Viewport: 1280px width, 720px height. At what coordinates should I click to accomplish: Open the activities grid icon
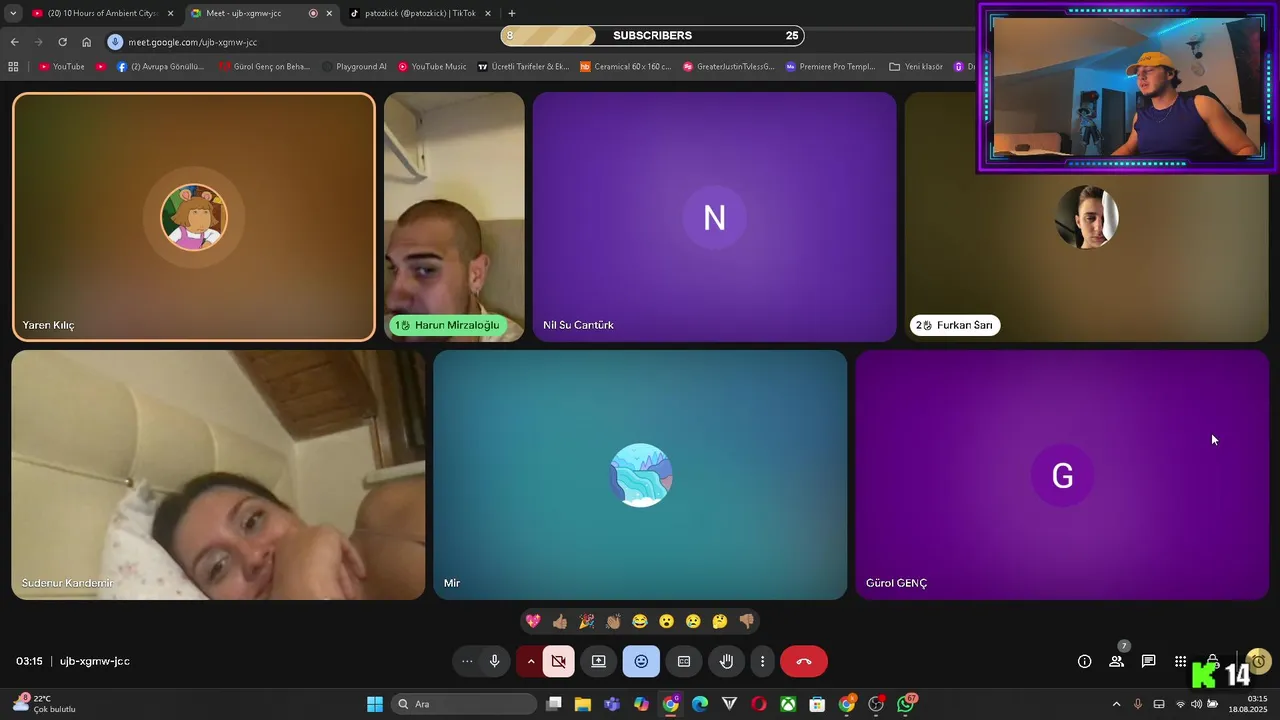click(x=1180, y=661)
